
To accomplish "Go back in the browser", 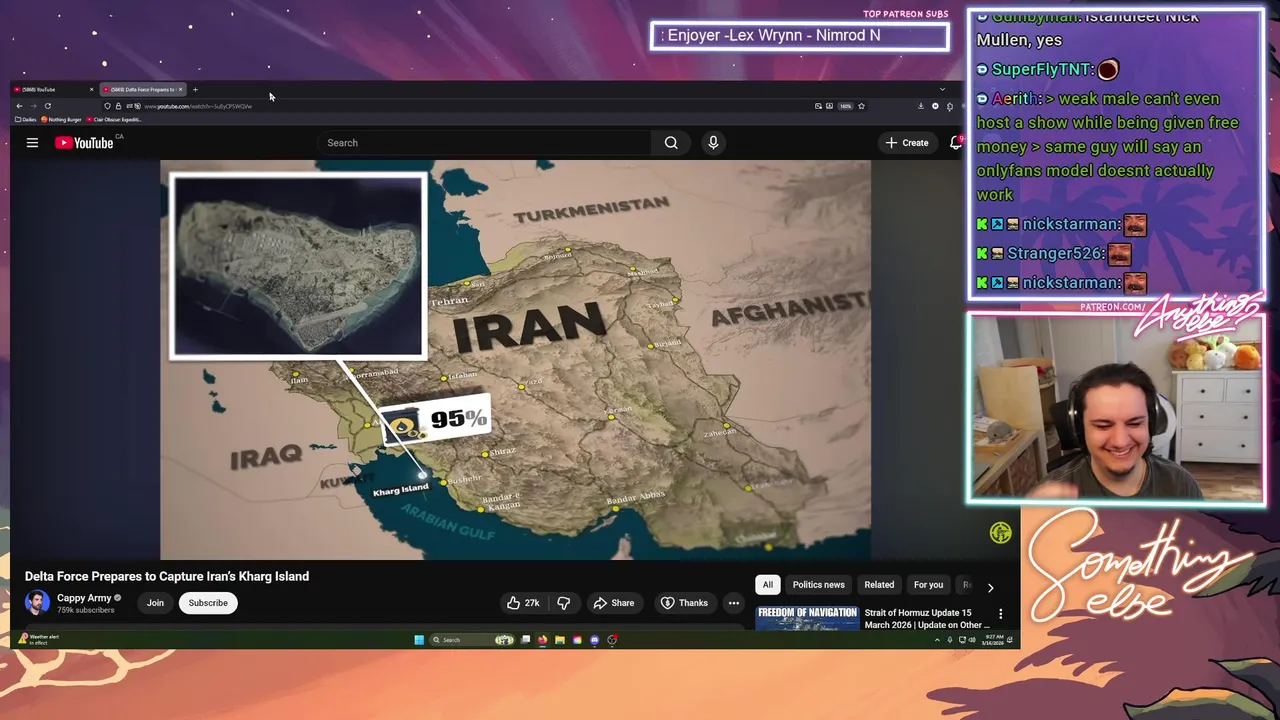I will 19,106.
